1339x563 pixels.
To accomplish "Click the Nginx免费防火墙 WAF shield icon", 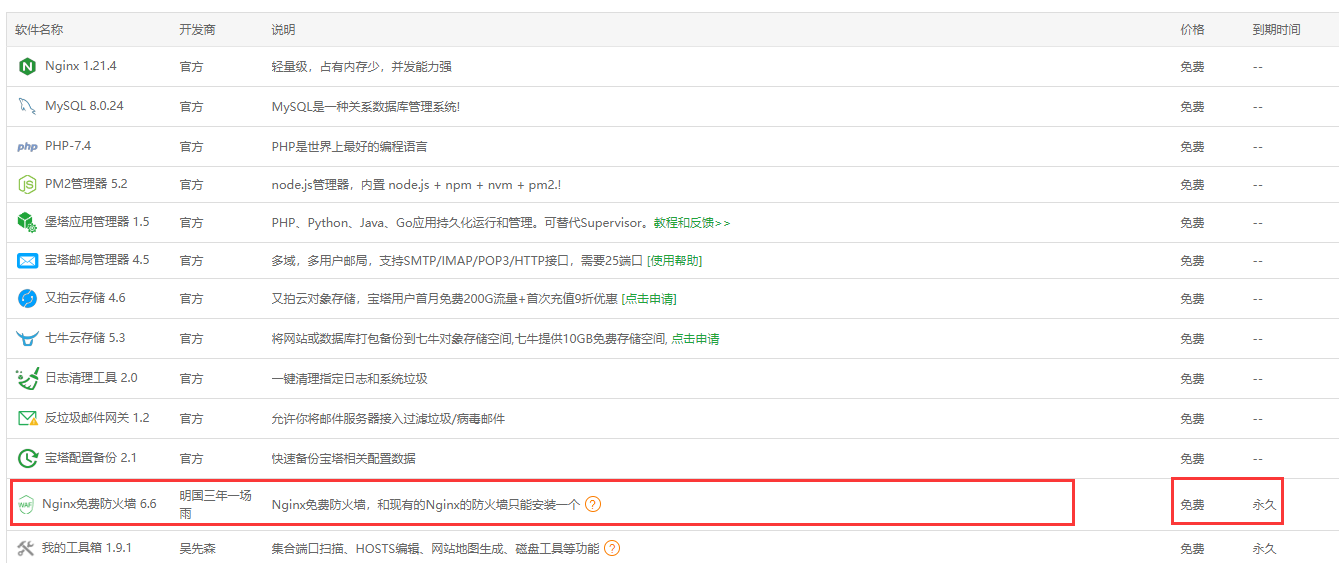I will coord(25,504).
